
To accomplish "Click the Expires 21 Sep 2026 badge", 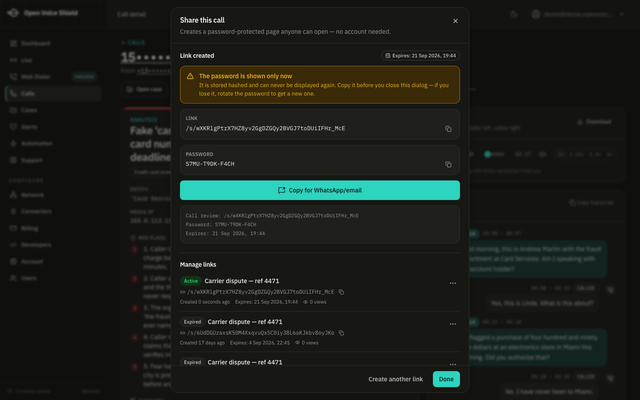I will click(x=420, y=56).
